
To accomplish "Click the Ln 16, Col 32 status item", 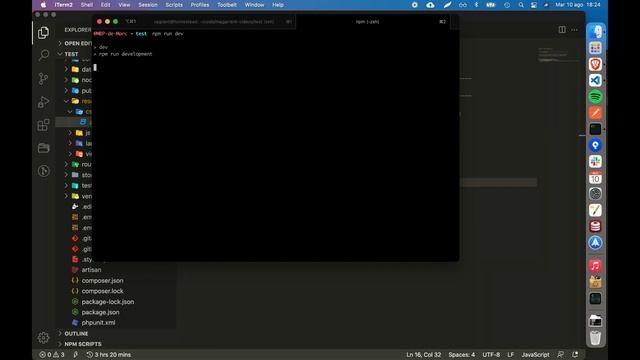I will pyautogui.click(x=423, y=355).
